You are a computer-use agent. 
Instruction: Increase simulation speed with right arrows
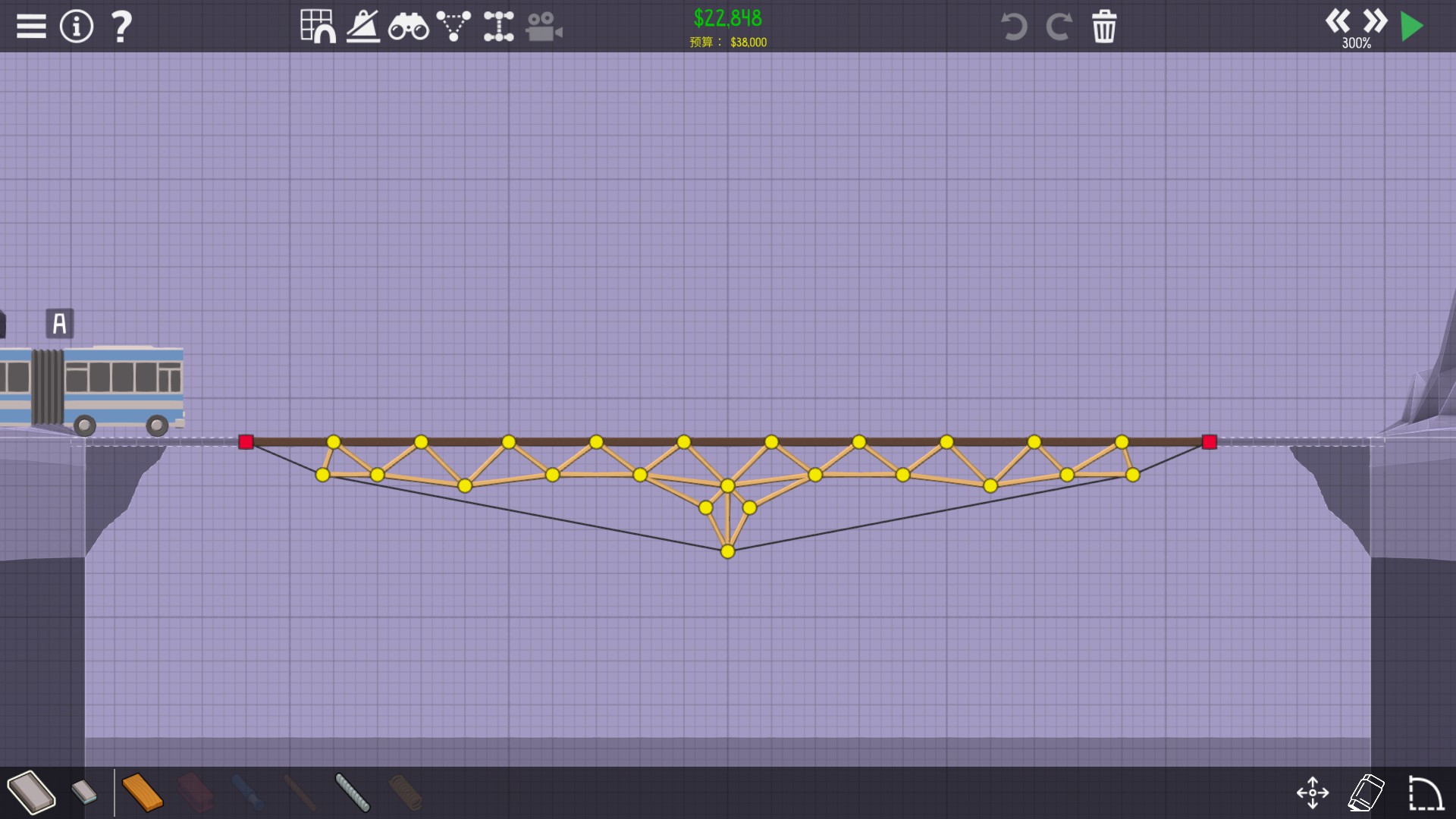(x=1375, y=20)
